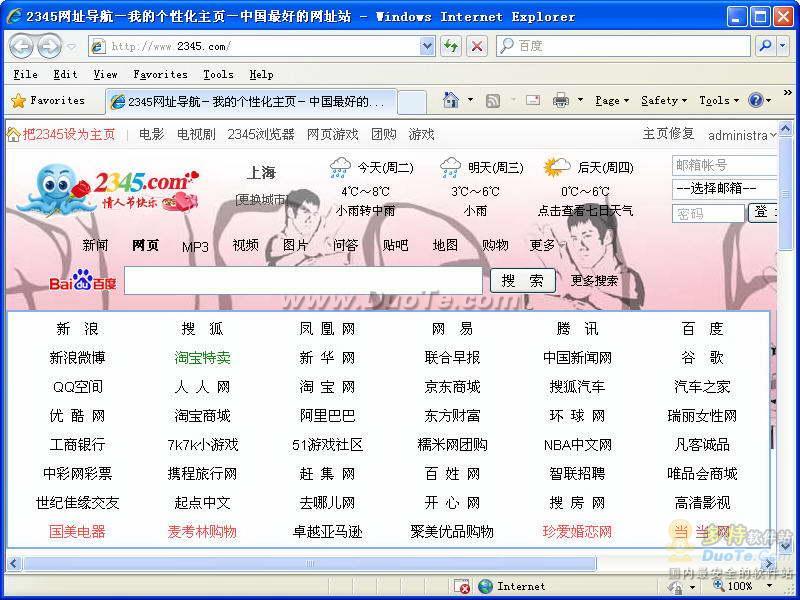
Task: Open the Safety dropdown menu
Action: (664, 101)
